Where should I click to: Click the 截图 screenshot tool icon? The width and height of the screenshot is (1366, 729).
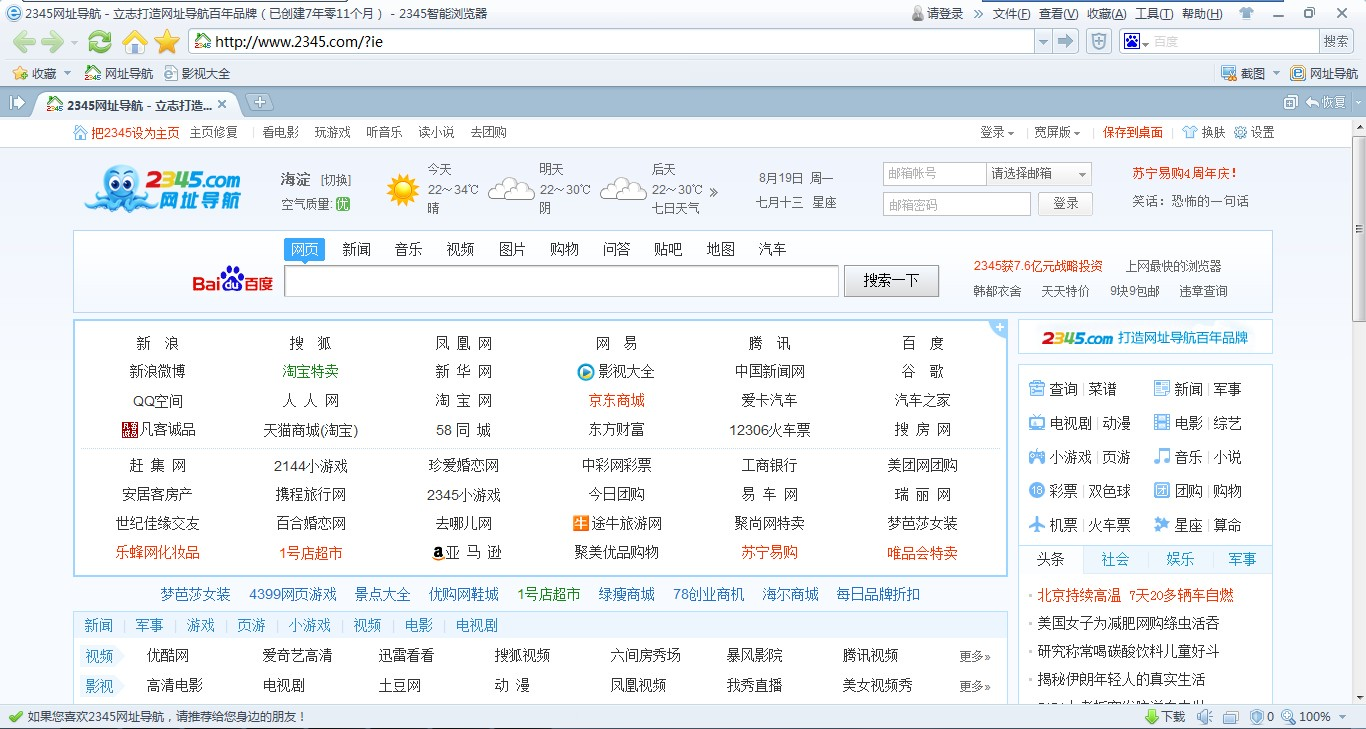pos(1229,73)
